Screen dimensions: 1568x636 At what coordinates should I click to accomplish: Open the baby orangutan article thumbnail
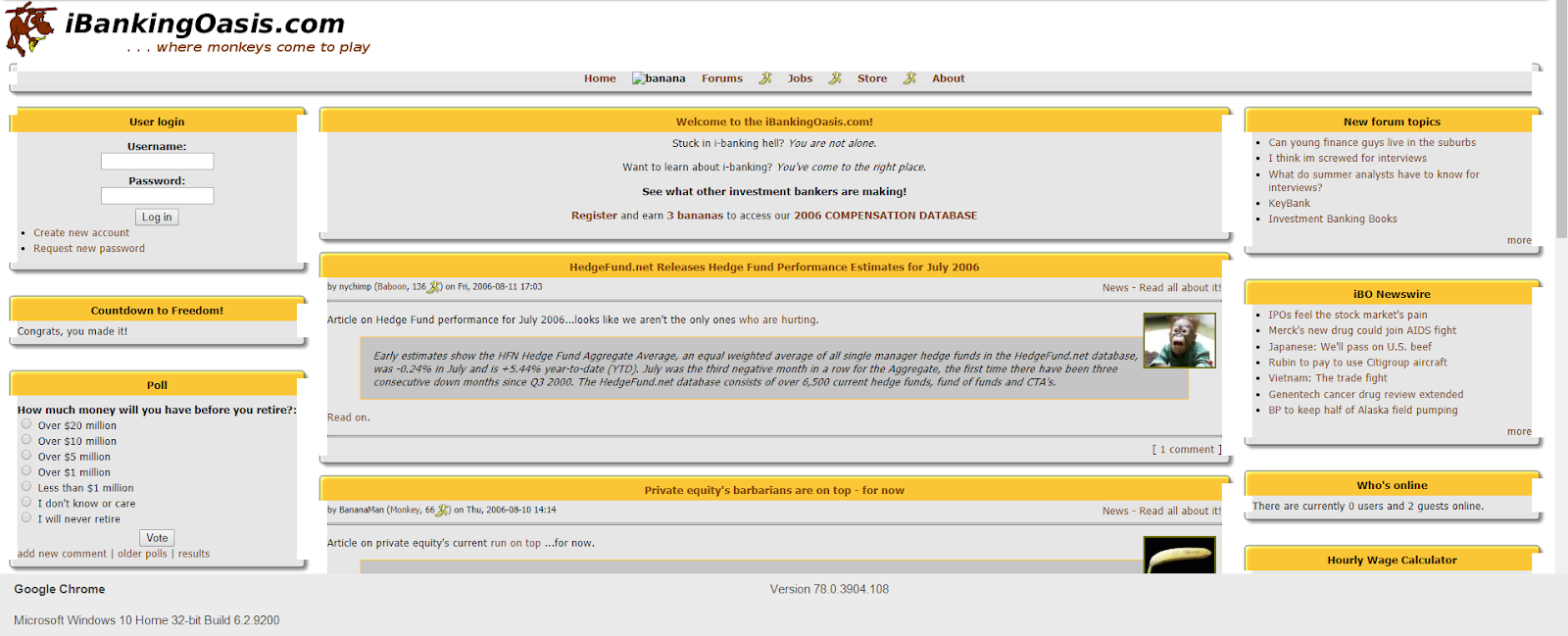(x=1179, y=340)
